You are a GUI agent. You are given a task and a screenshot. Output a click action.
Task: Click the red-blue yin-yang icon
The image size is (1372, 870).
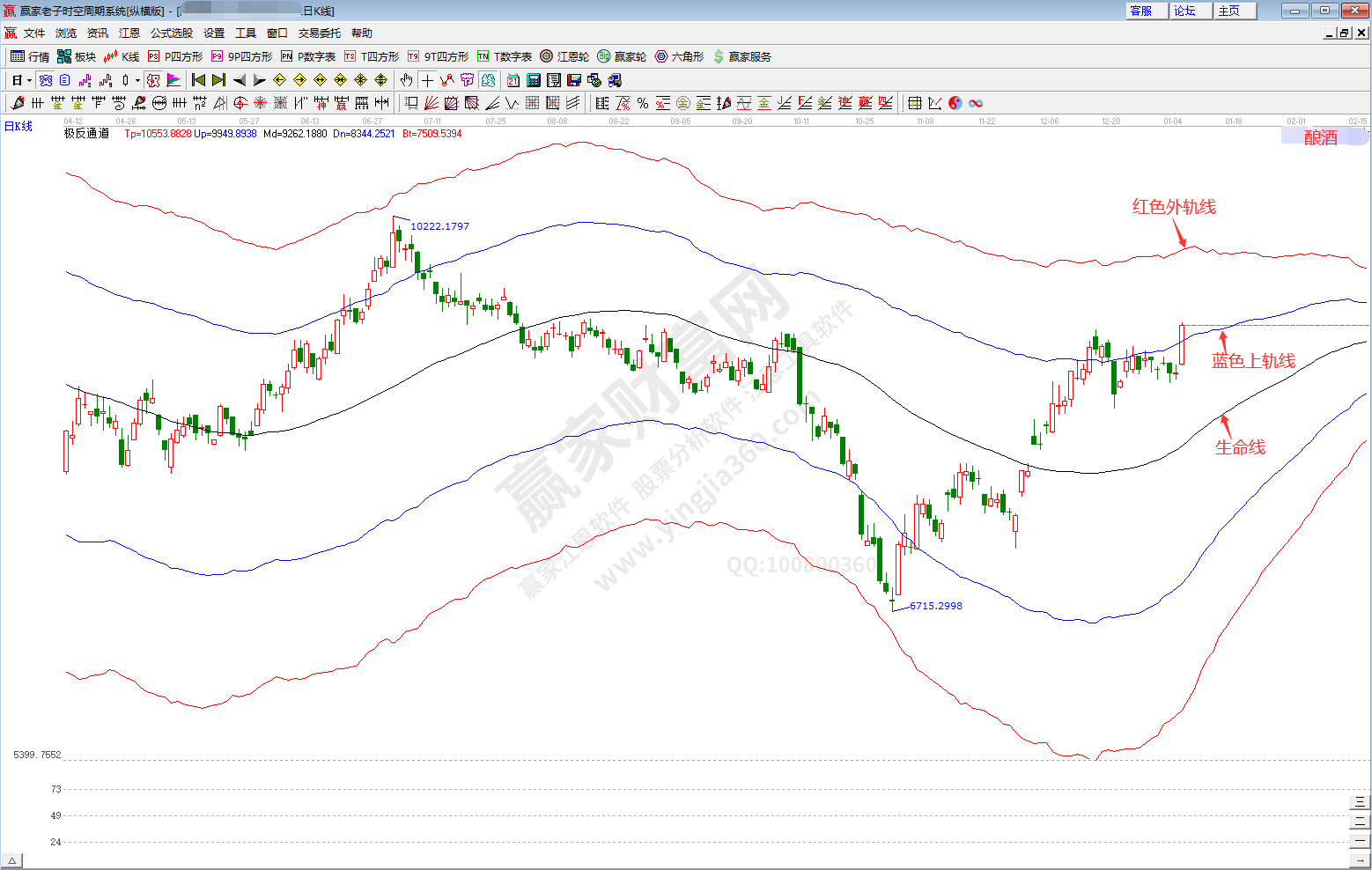coord(955,103)
